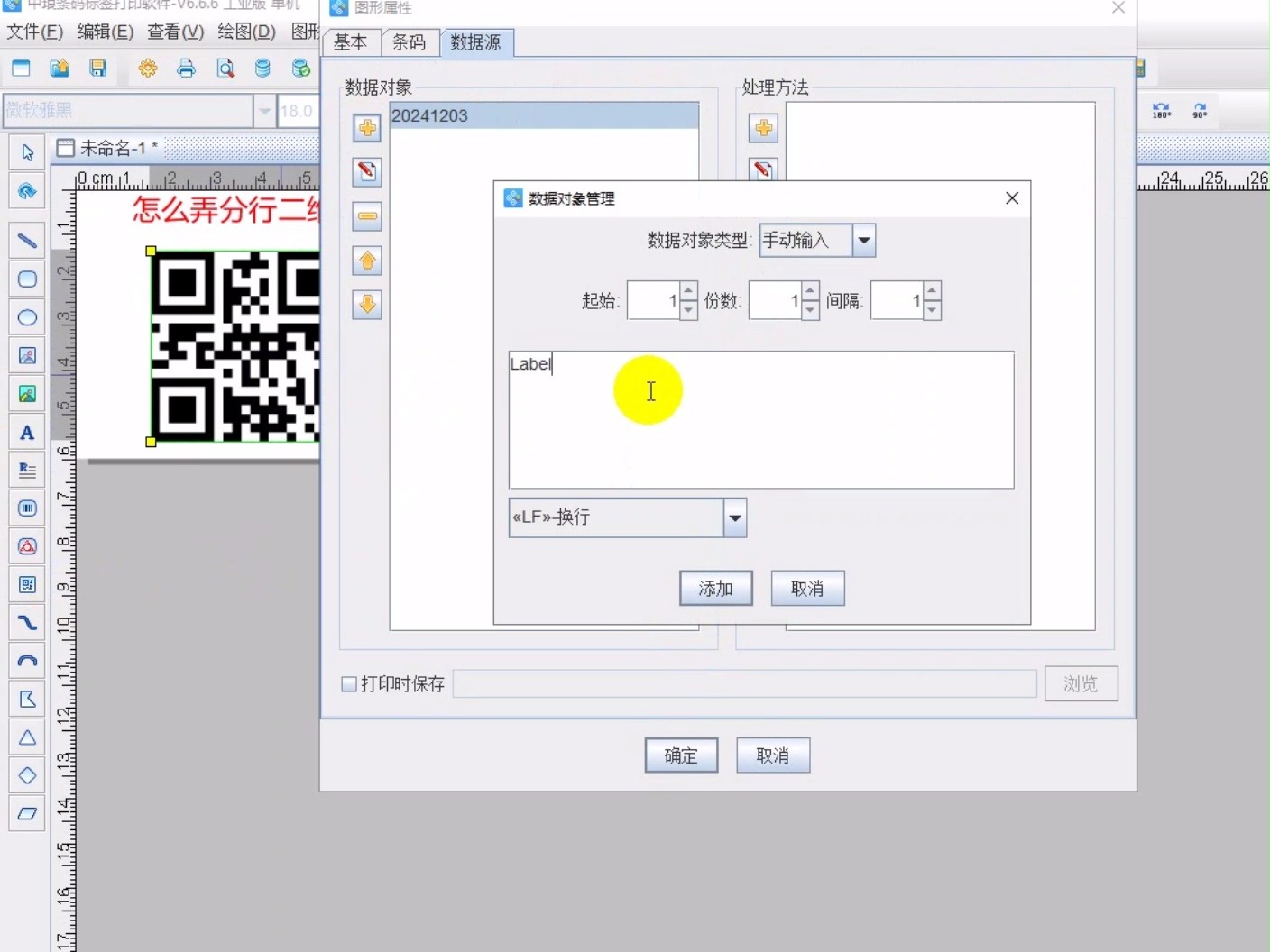Screen dimensions: 1270x952
Task: Switch to the 条码 tab
Action: pos(410,42)
